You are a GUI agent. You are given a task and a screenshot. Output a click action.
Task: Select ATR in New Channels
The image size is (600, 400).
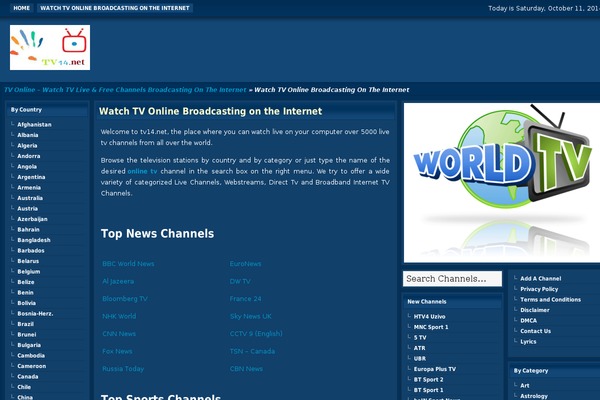coord(419,348)
